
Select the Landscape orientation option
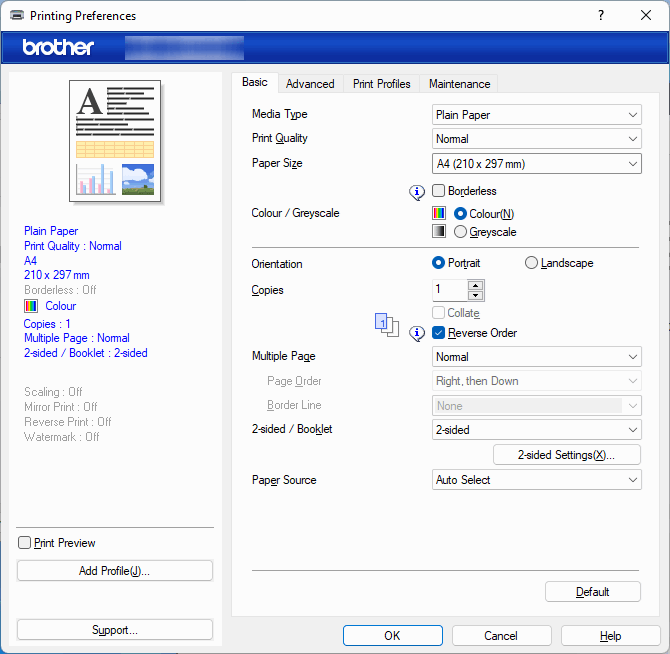pyautogui.click(x=531, y=263)
